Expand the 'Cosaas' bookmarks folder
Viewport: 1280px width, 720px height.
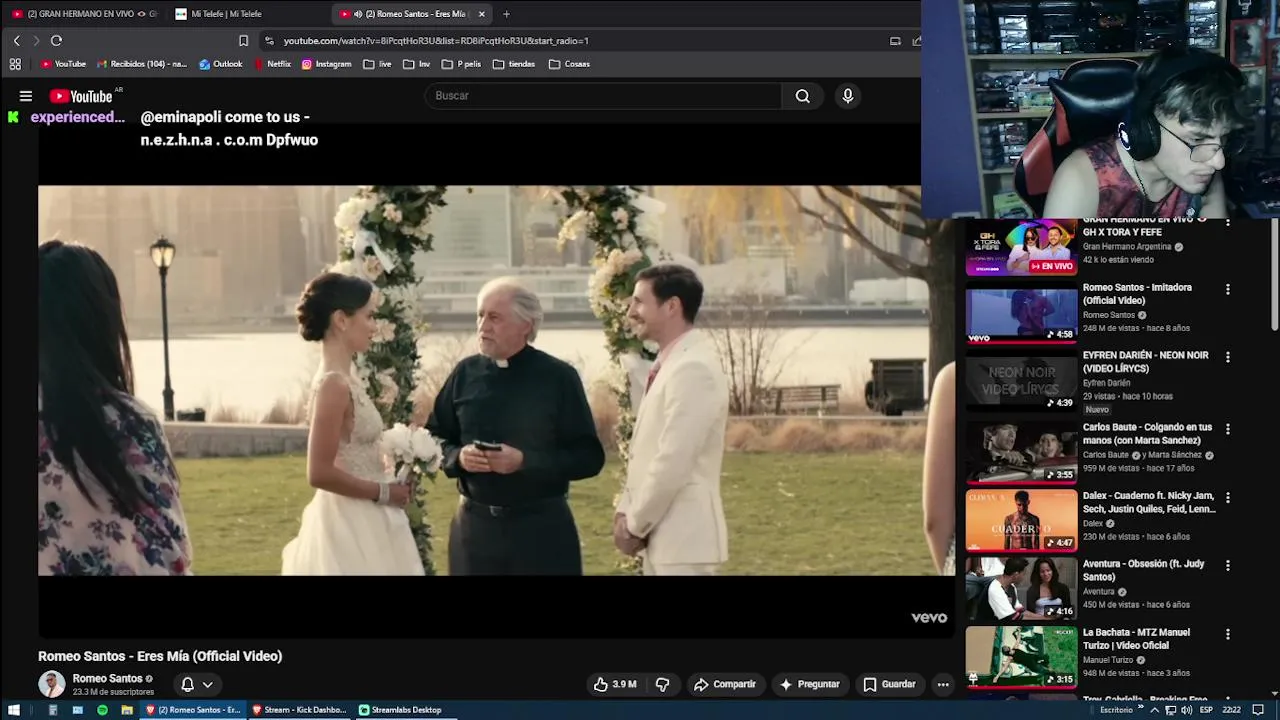[569, 64]
